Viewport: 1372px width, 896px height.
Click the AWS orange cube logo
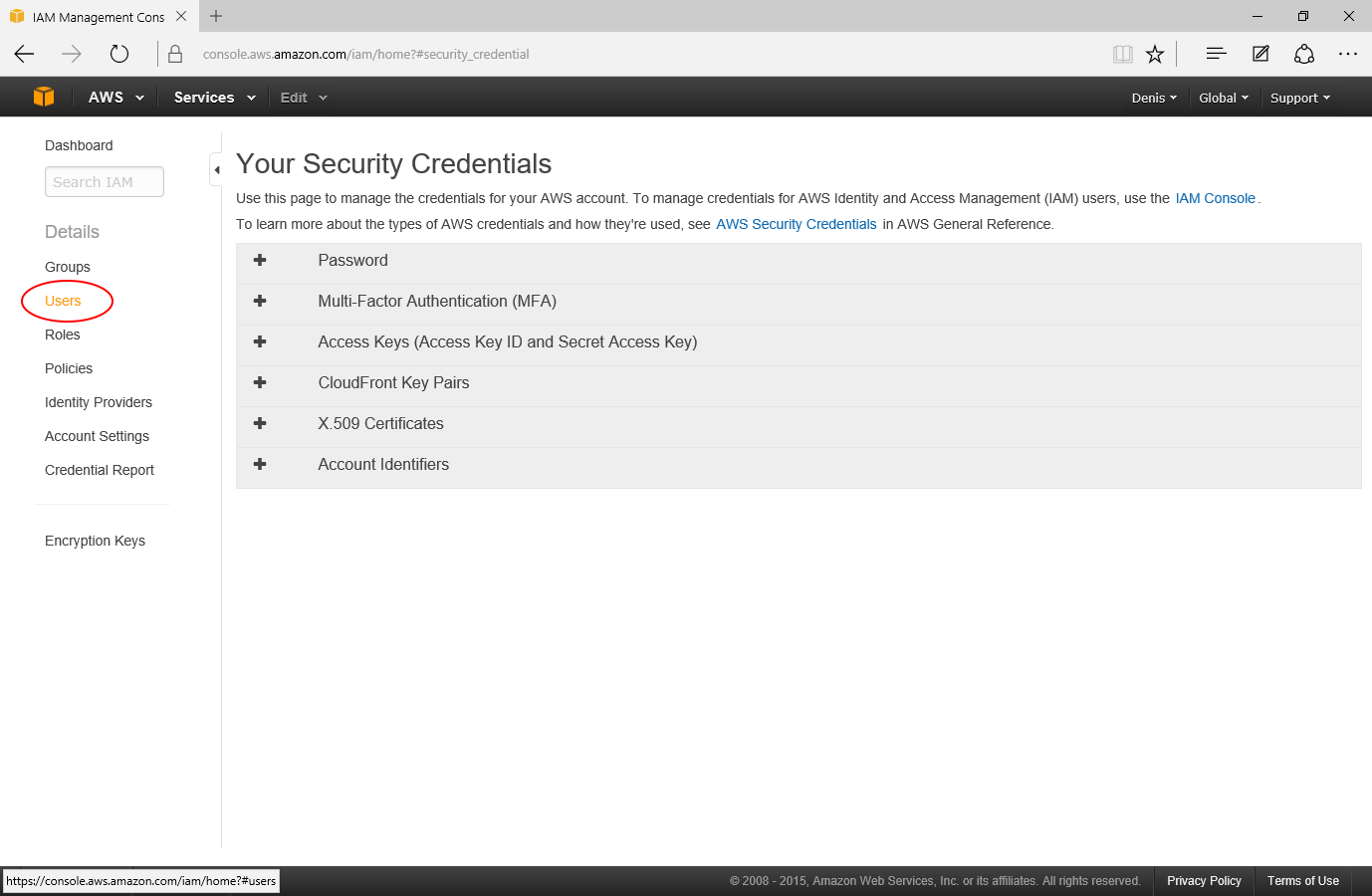click(x=44, y=97)
